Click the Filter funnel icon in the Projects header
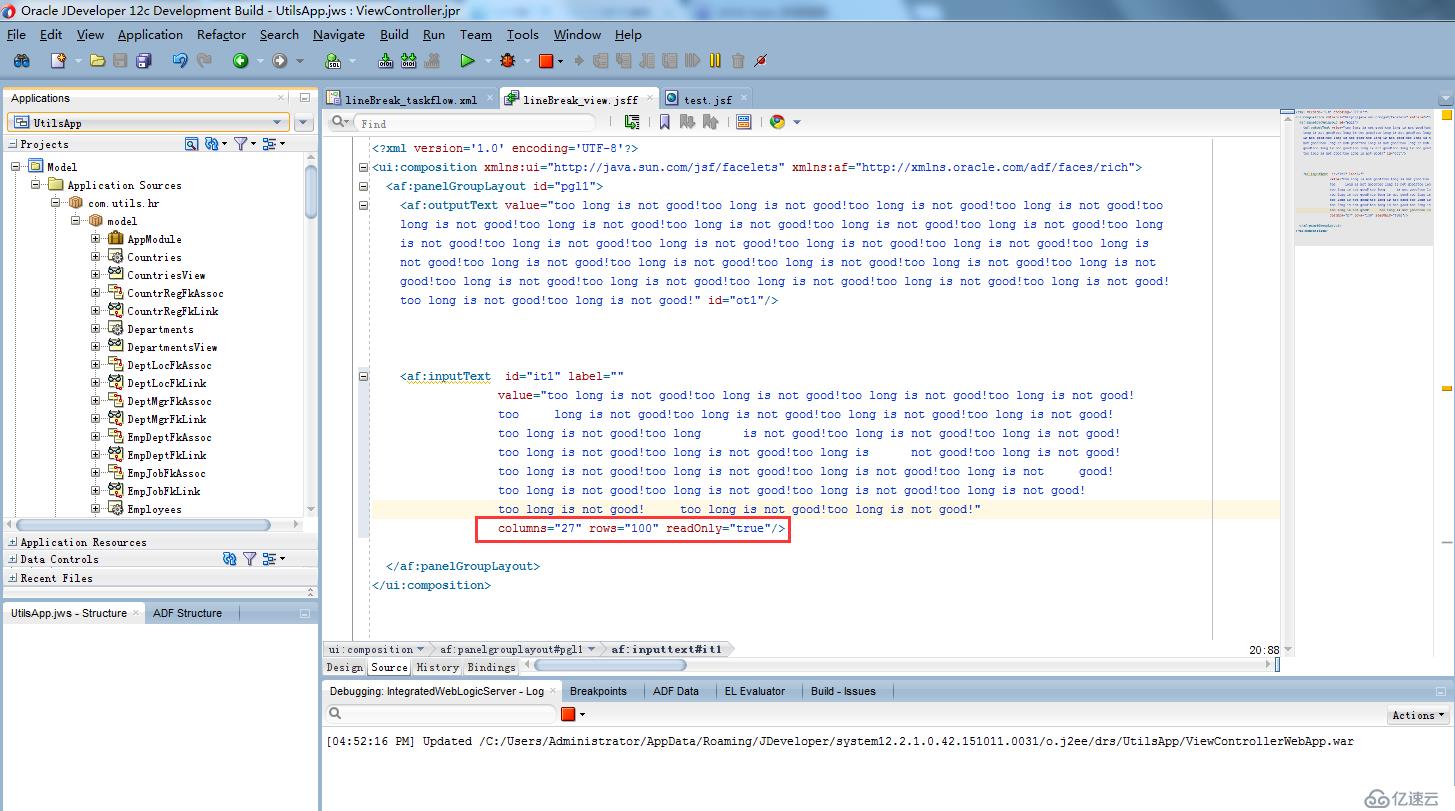This screenshot has width=1455, height=811. 240,144
